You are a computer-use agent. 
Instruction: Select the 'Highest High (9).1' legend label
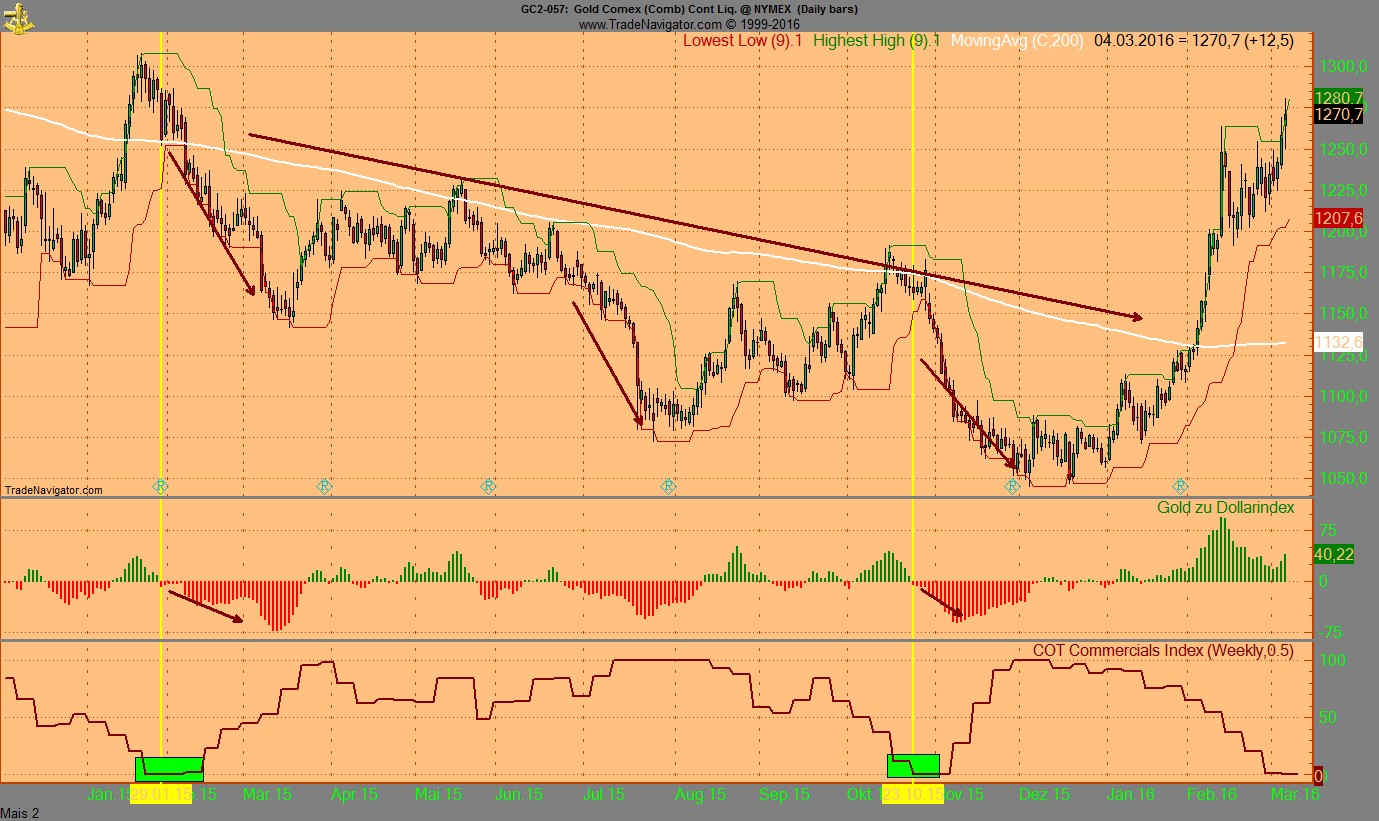pyautogui.click(x=877, y=41)
